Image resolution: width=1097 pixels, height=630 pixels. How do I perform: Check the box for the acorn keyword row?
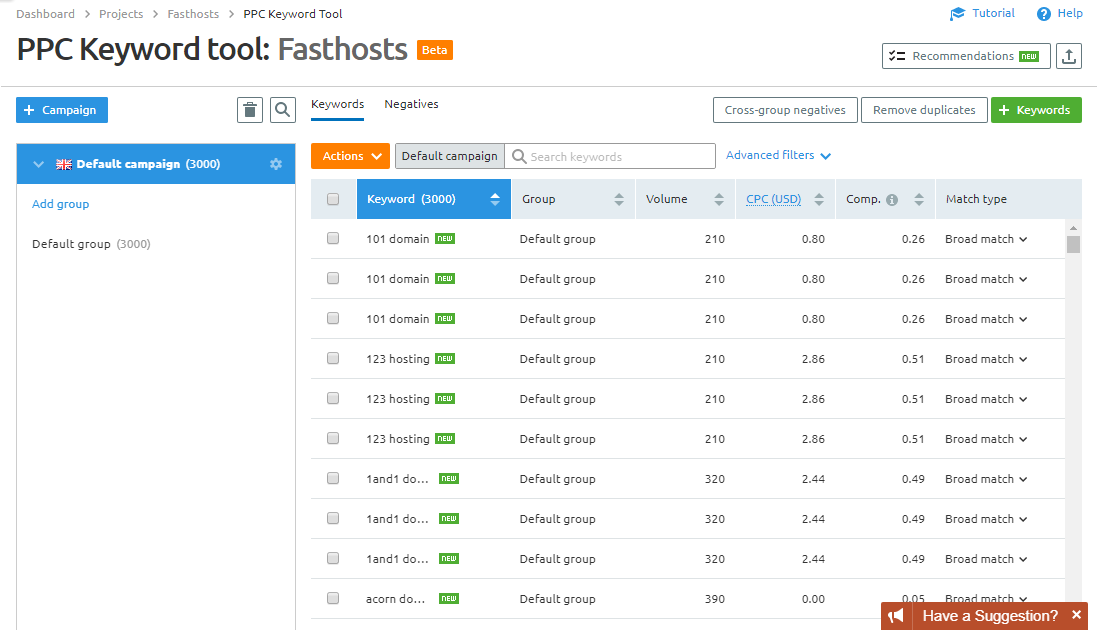point(333,598)
